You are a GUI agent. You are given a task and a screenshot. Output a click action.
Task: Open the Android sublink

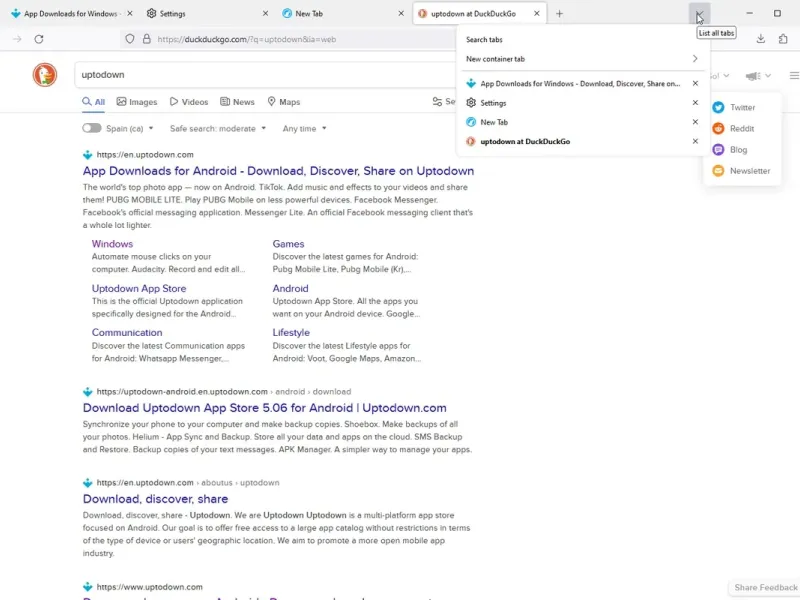coord(290,288)
